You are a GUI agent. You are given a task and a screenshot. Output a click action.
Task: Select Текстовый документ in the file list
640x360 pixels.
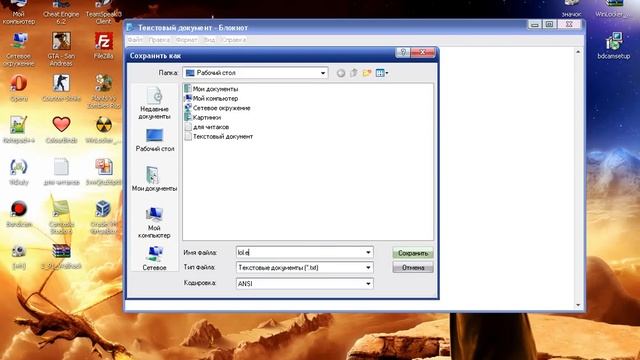[219, 136]
